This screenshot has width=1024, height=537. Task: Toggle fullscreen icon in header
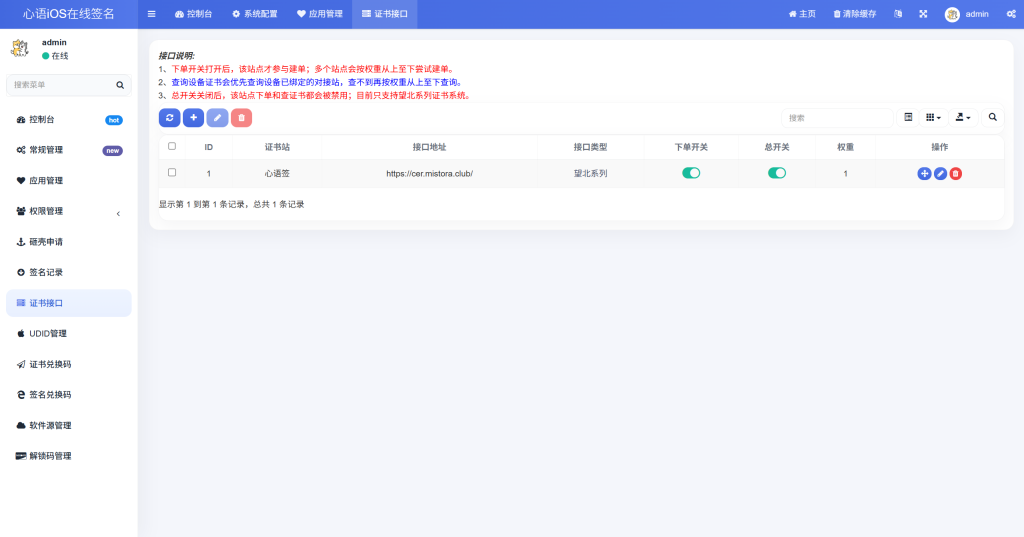[923, 14]
